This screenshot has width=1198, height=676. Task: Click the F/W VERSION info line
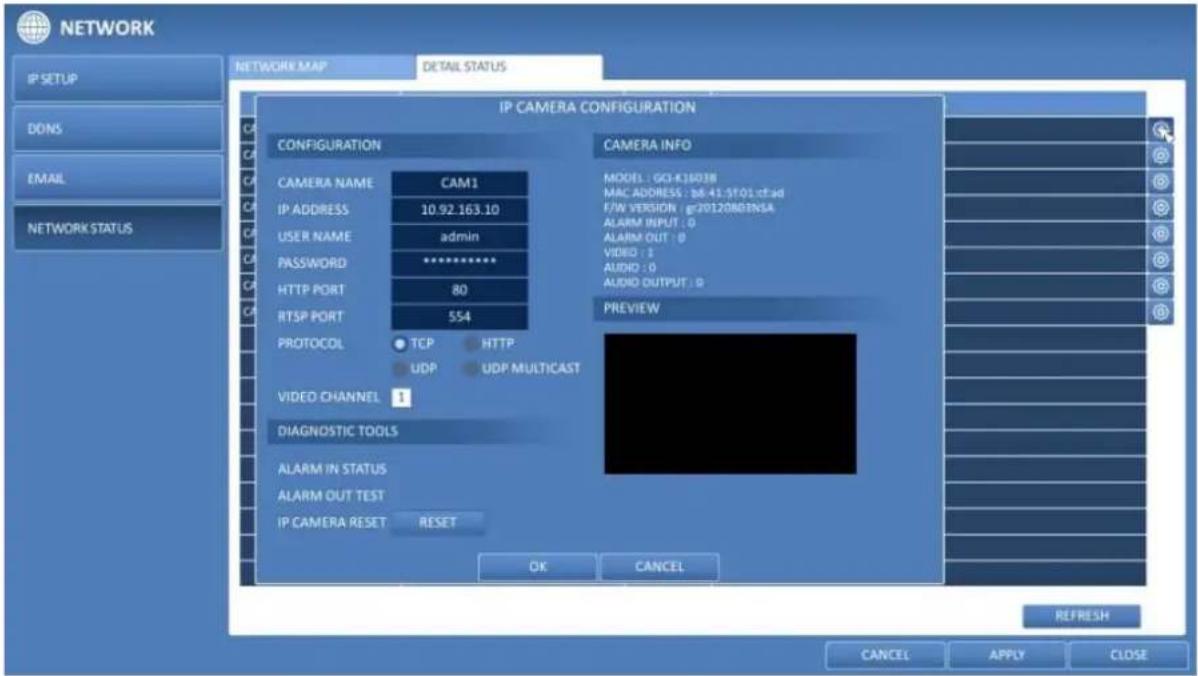tap(688, 208)
